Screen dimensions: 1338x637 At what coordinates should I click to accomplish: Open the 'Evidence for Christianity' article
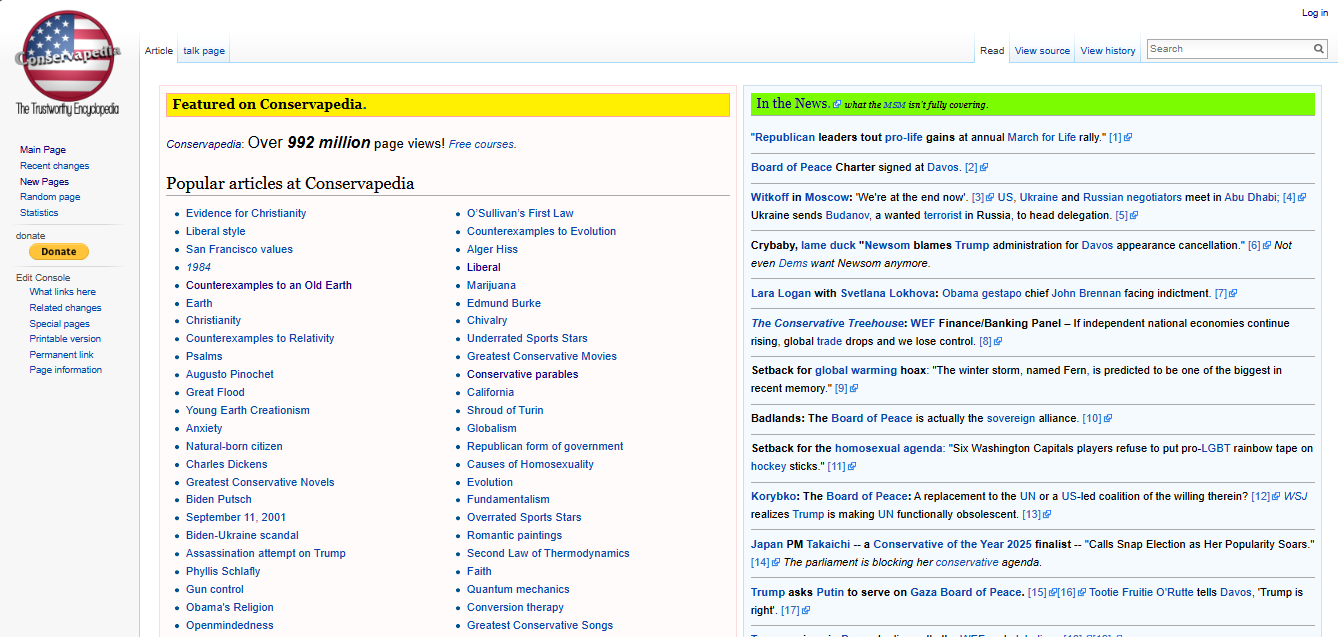pyautogui.click(x=246, y=213)
